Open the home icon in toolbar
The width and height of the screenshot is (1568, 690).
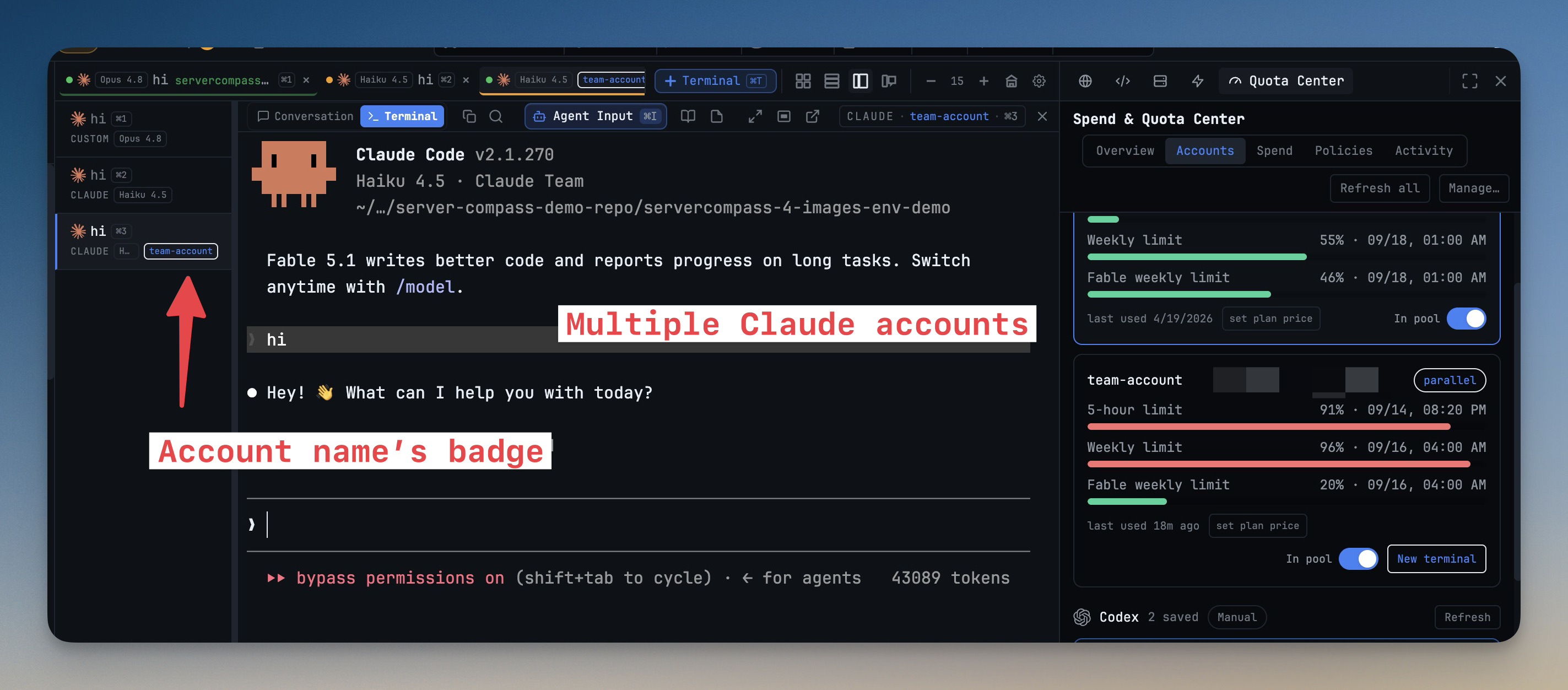pyautogui.click(x=1011, y=81)
